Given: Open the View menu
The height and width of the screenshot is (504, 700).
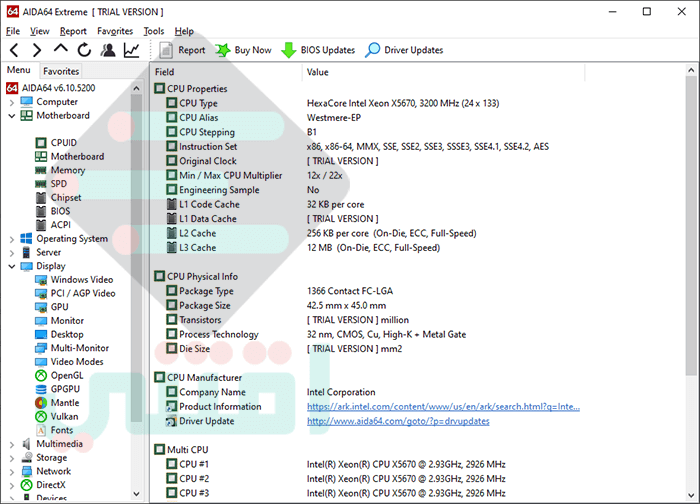Looking at the screenshot, I should pyautogui.click(x=39, y=31).
